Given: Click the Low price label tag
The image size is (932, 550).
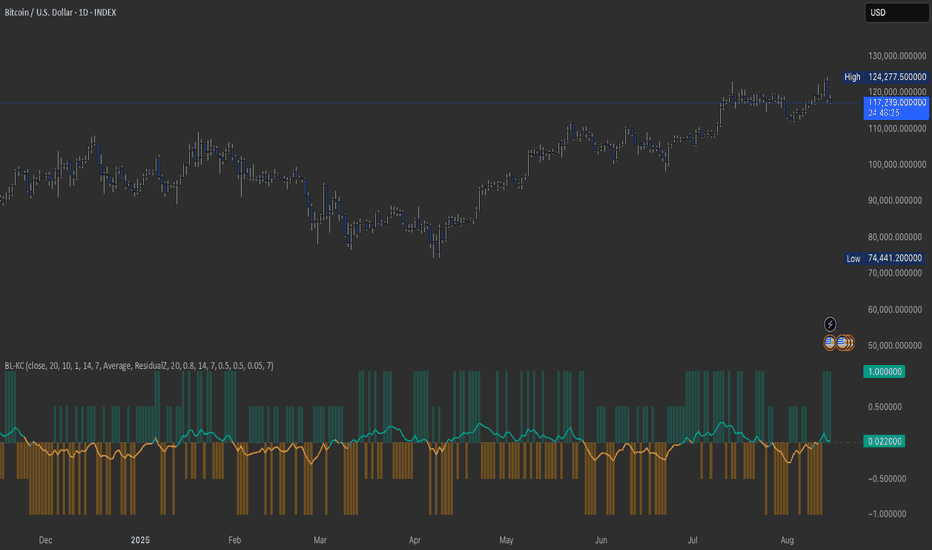Looking at the screenshot, I should (854, 258).
